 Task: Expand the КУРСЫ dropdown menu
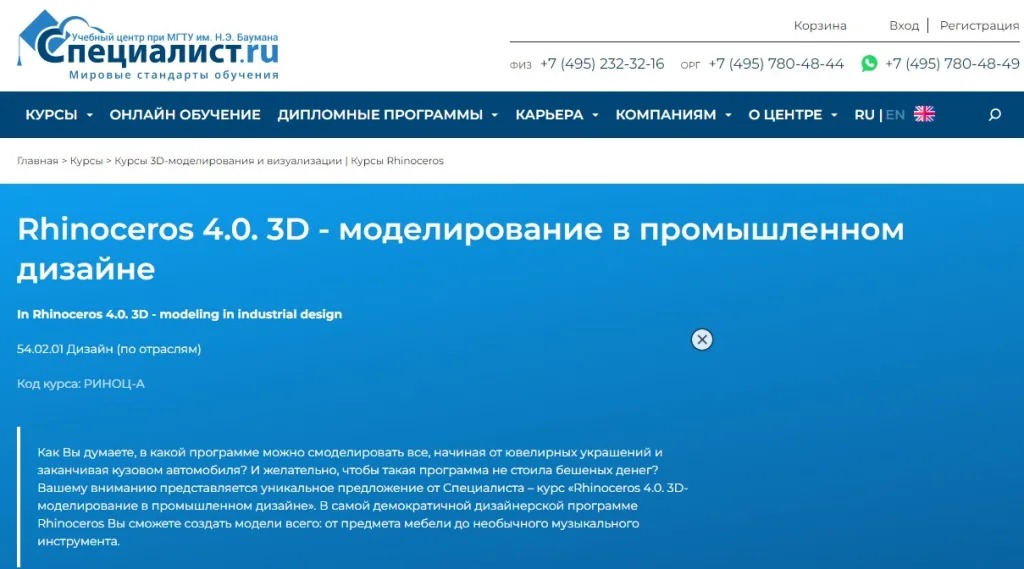pos(59,115)
